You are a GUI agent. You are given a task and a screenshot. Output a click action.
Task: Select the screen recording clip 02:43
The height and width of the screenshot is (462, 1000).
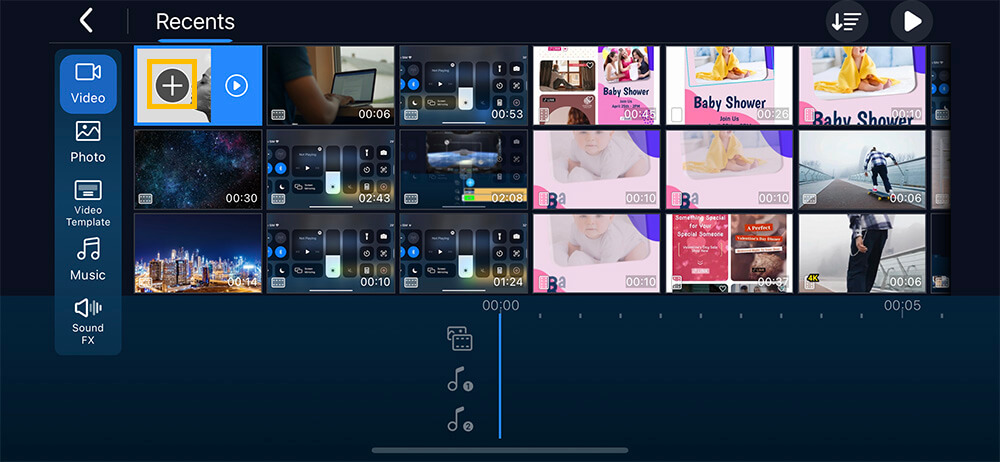coord(330,169)
